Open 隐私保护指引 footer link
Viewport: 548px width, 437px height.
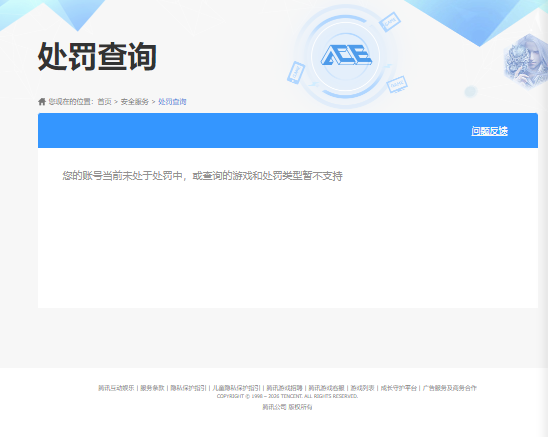coord(188,388)
